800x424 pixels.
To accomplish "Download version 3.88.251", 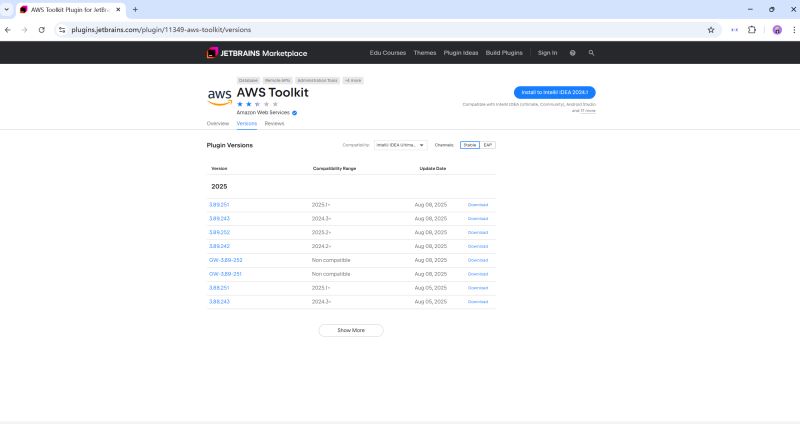I will [478, 288].
